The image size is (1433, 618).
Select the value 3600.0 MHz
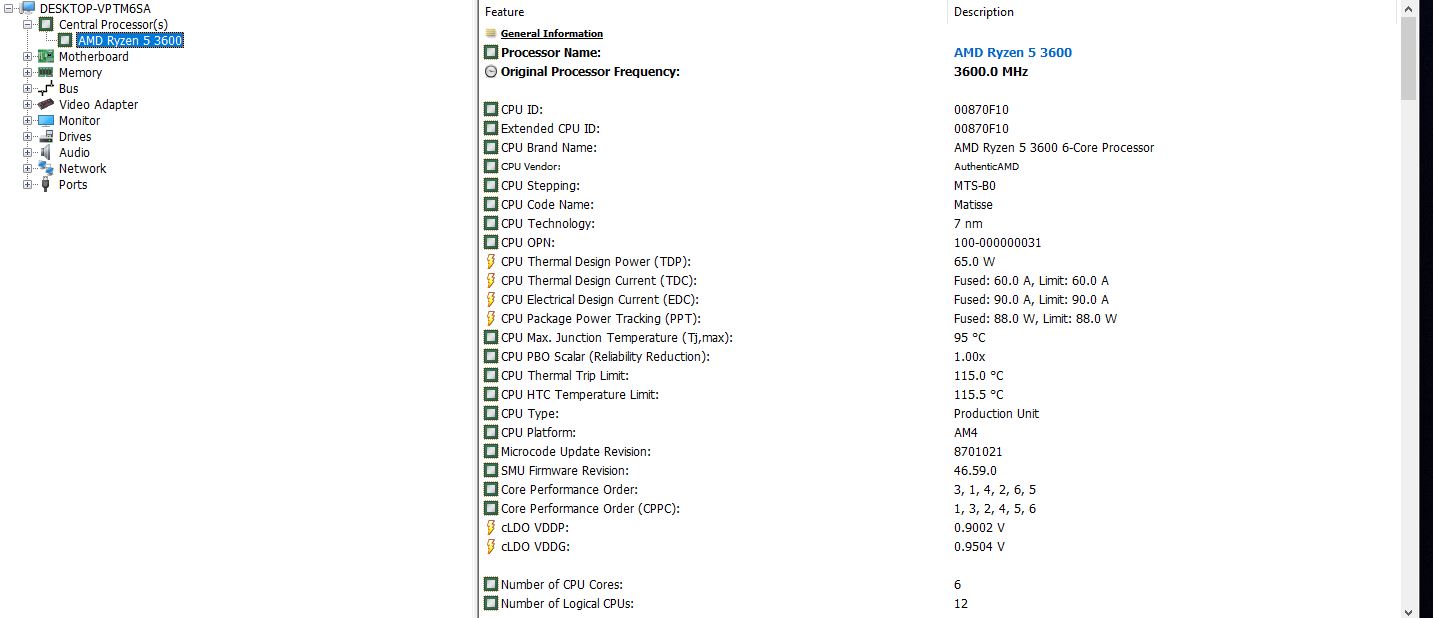pos(991,71)
